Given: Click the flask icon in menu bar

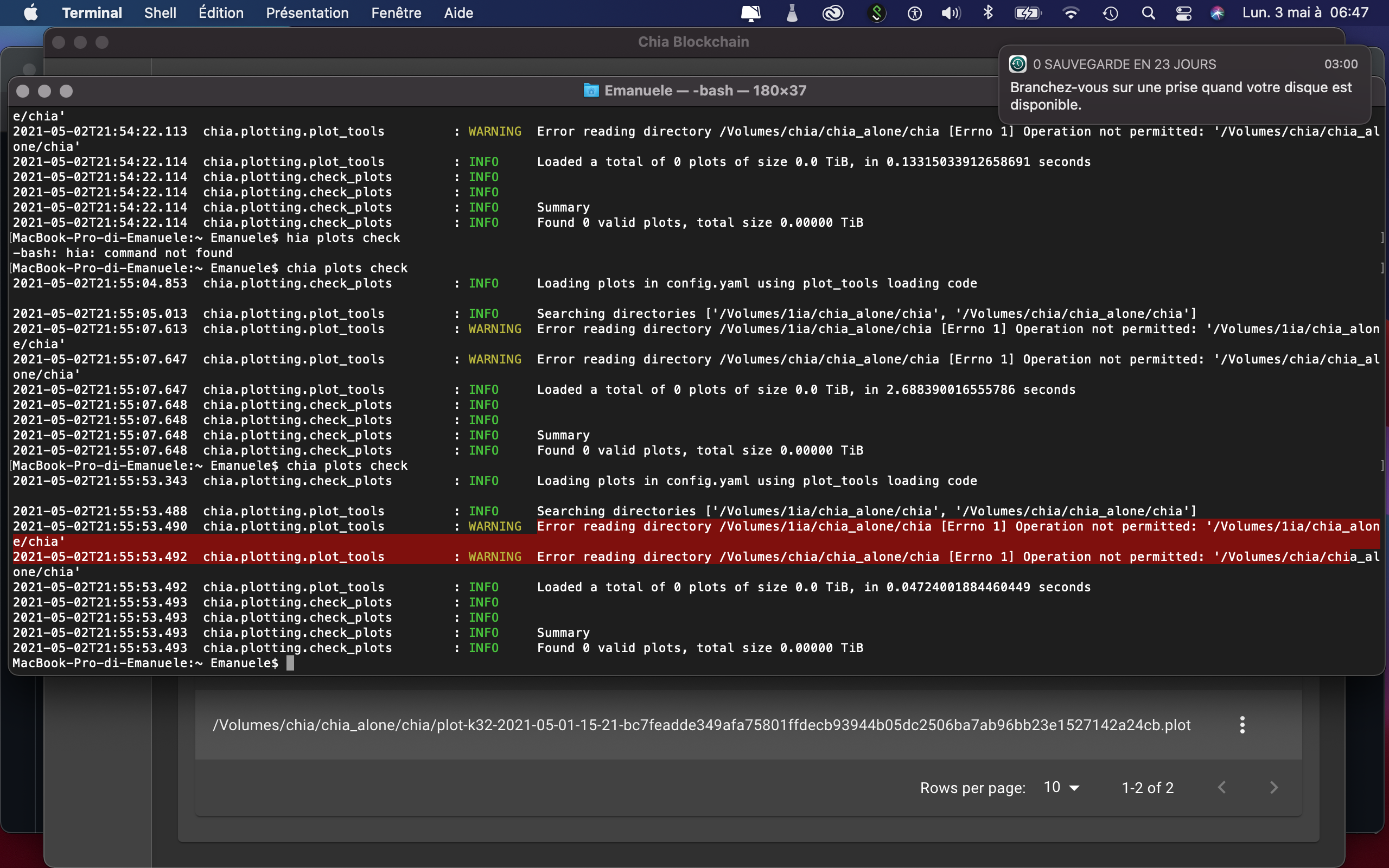Looking at the screenshot, I should tap(792, 12).
